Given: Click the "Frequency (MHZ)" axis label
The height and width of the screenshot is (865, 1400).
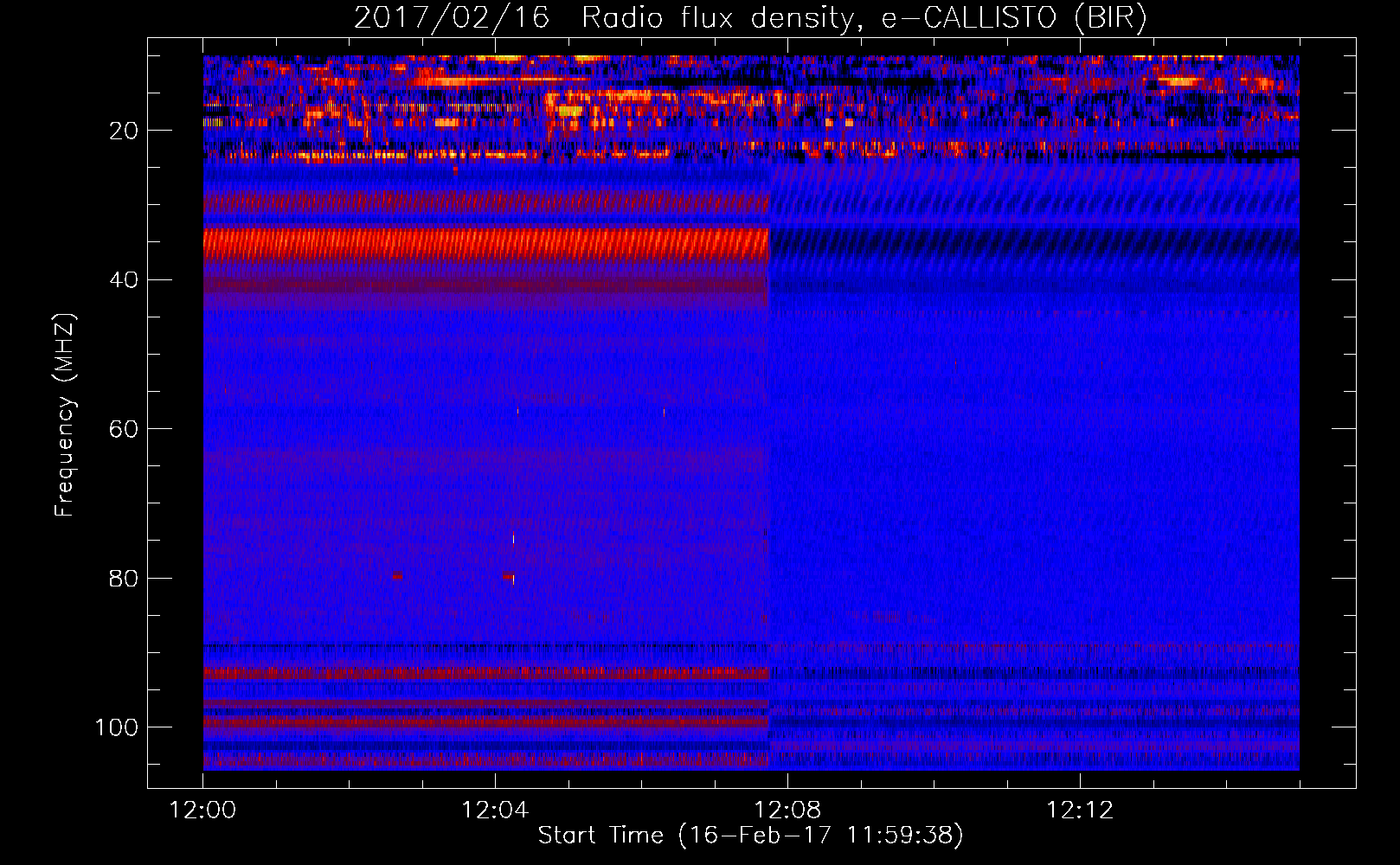Looking at the screenshot, I should (x=65, y=415).
